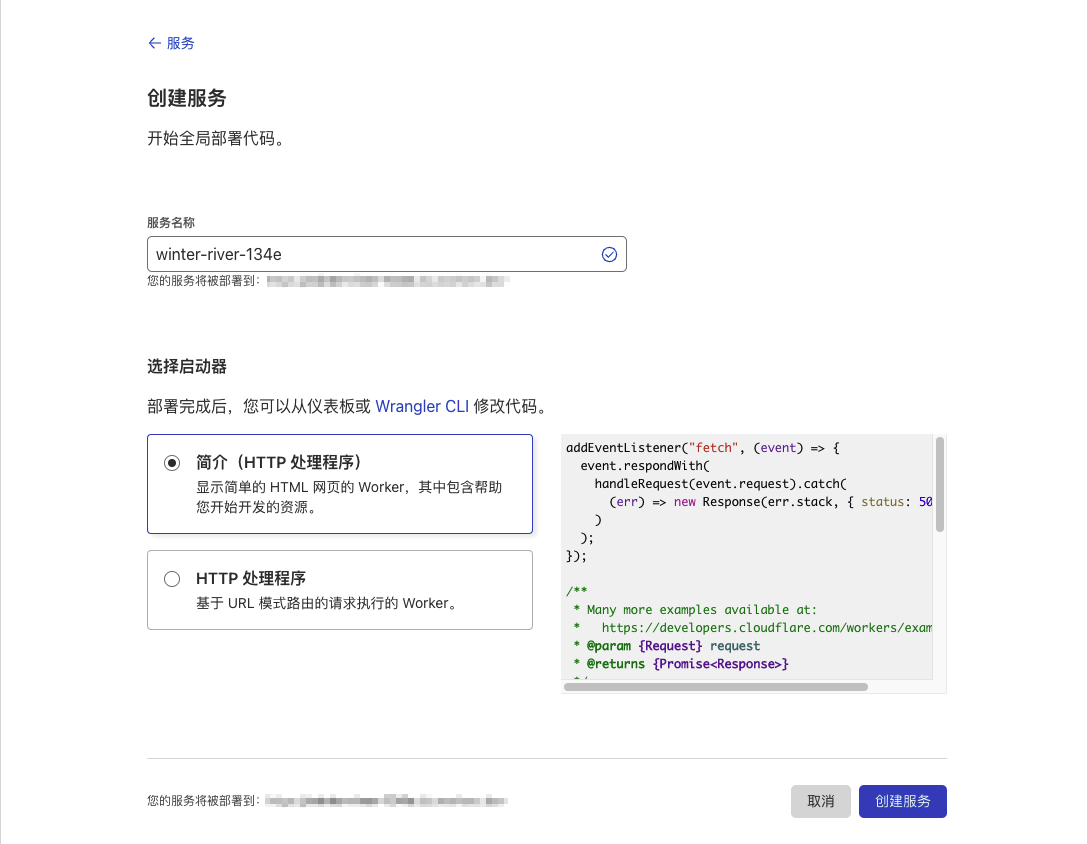Click the @returns {Promise<Response>} code line
Viewport: 1087px width, 844px height.
click(x=680, y=664)
